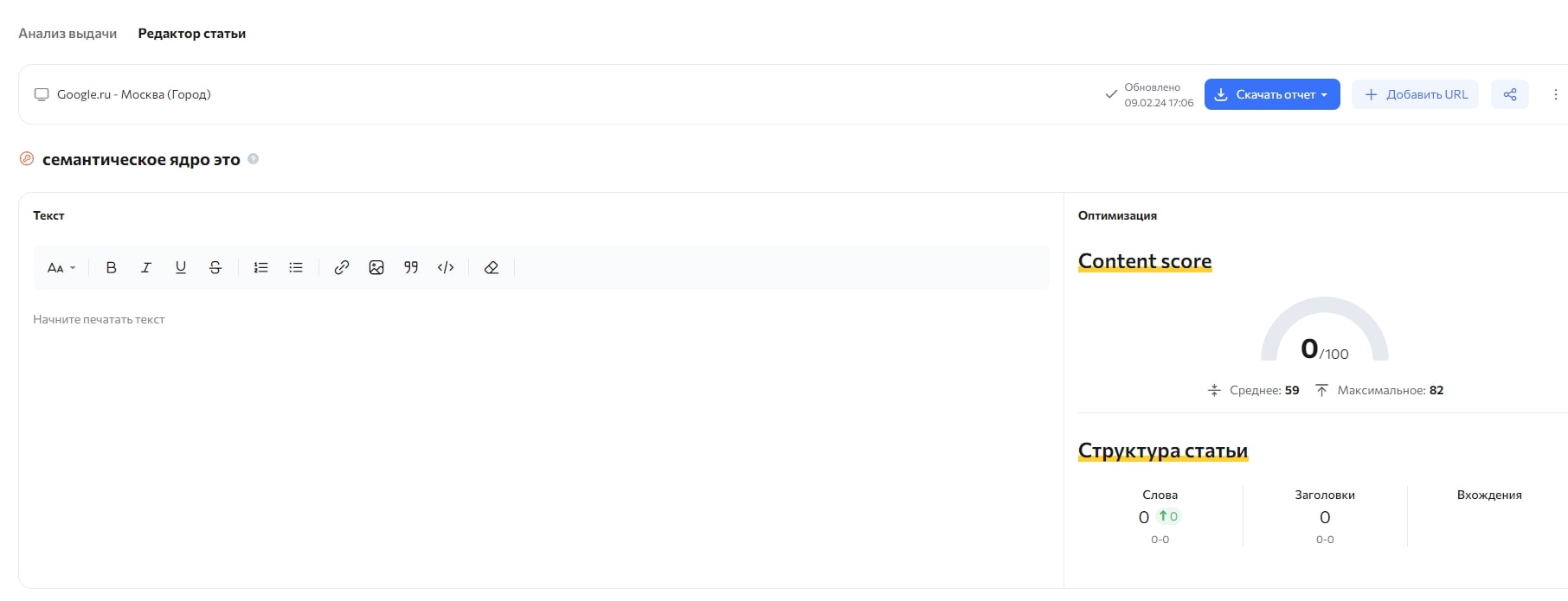Screen dimensions: 1568x601
Task: Apply strikethrough formatting
Action: [x=215, y=268]
